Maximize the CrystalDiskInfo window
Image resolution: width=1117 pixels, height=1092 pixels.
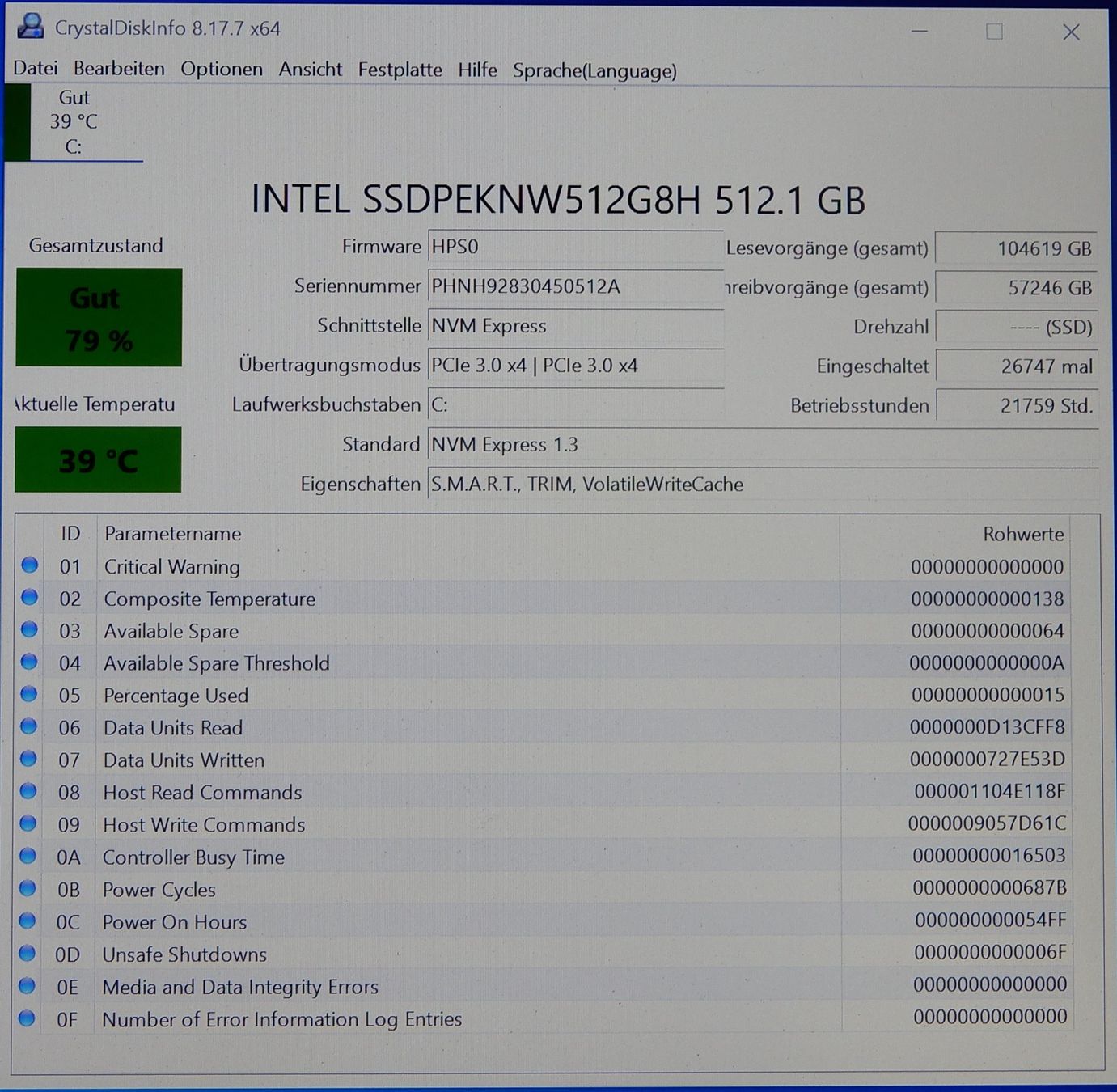pos(994,32)
